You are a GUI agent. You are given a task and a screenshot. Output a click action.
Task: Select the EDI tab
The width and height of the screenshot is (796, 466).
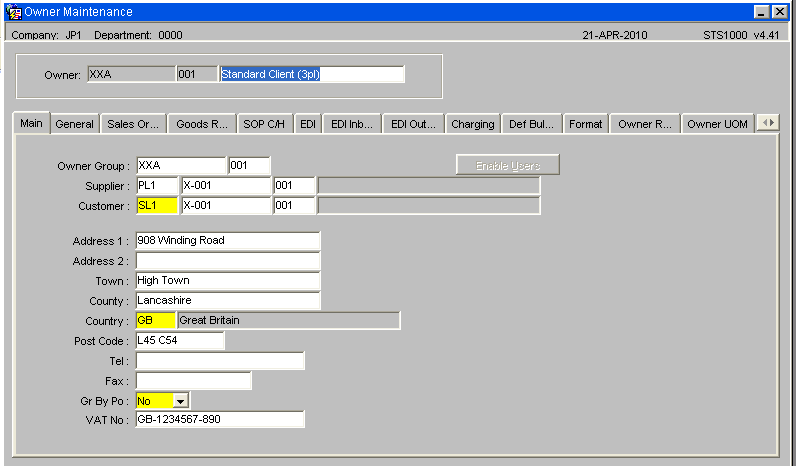click(x=308, y=124)
